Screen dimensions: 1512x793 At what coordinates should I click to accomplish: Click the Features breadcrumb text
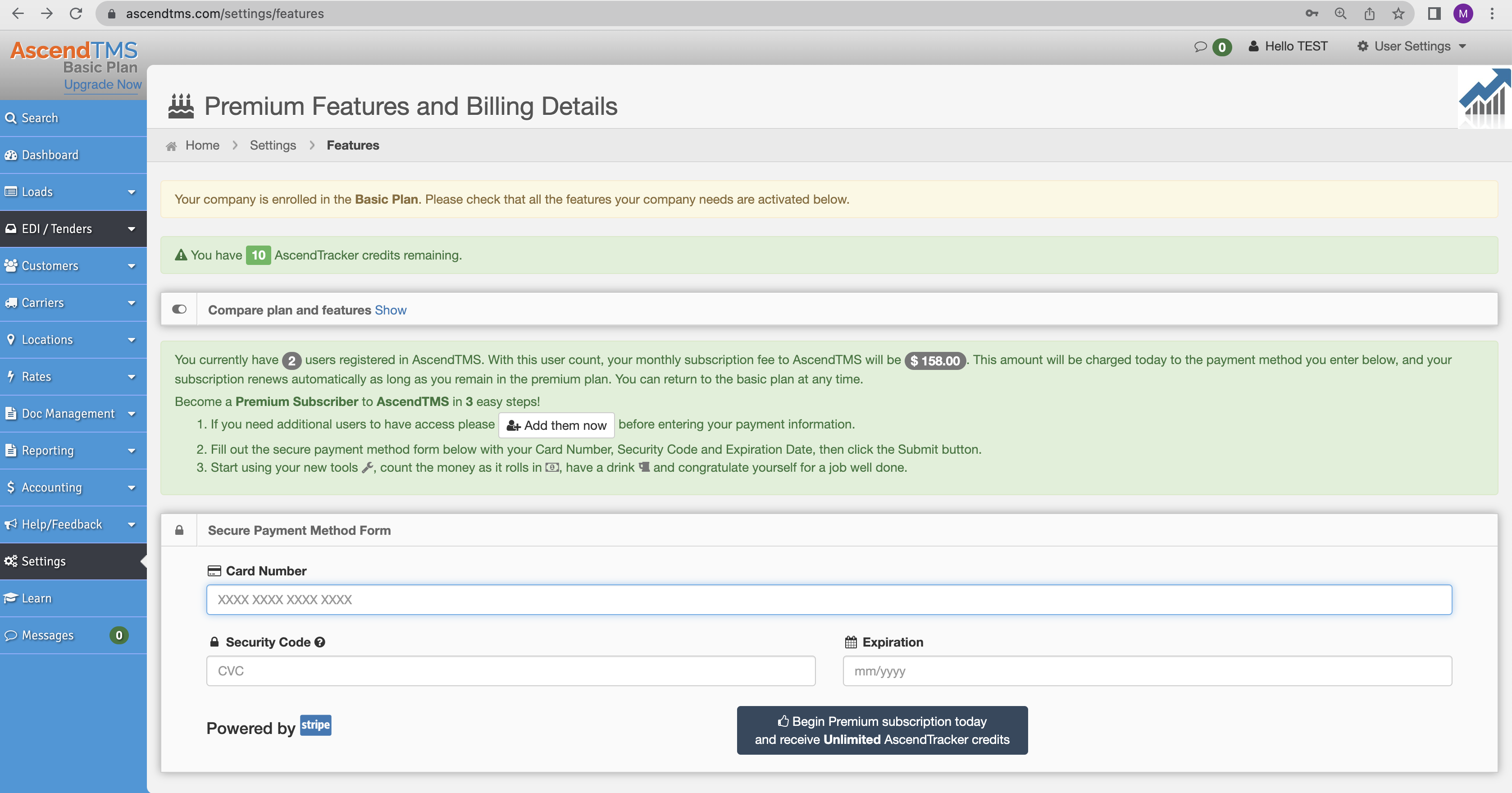pyautogui.click(x=353, y=146)
